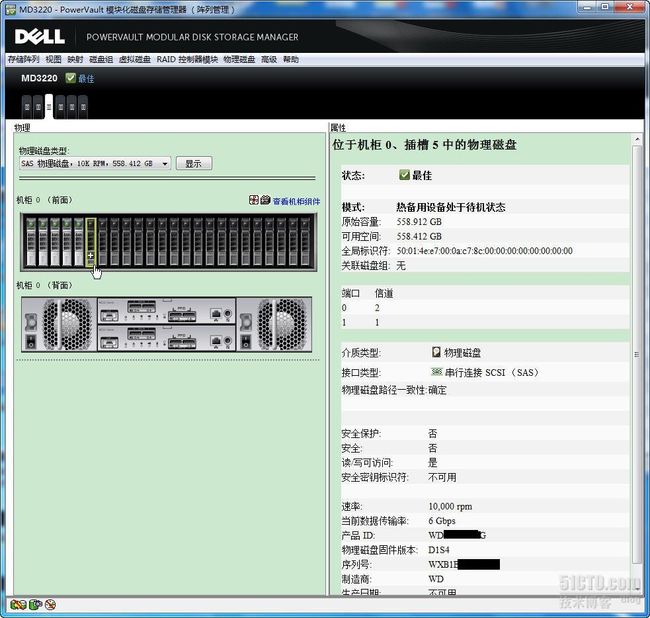Click the raw capacity value 558.912 GB

point(419,222)
